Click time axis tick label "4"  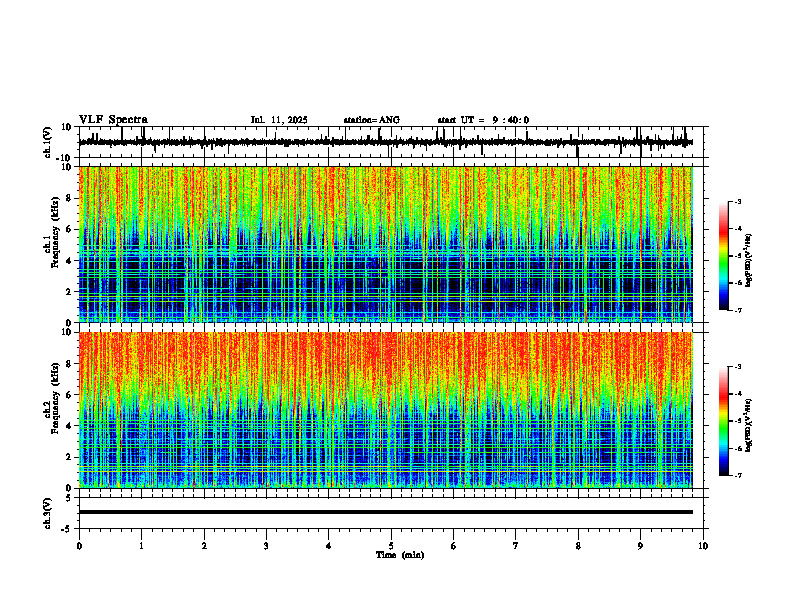pos(329,546)
